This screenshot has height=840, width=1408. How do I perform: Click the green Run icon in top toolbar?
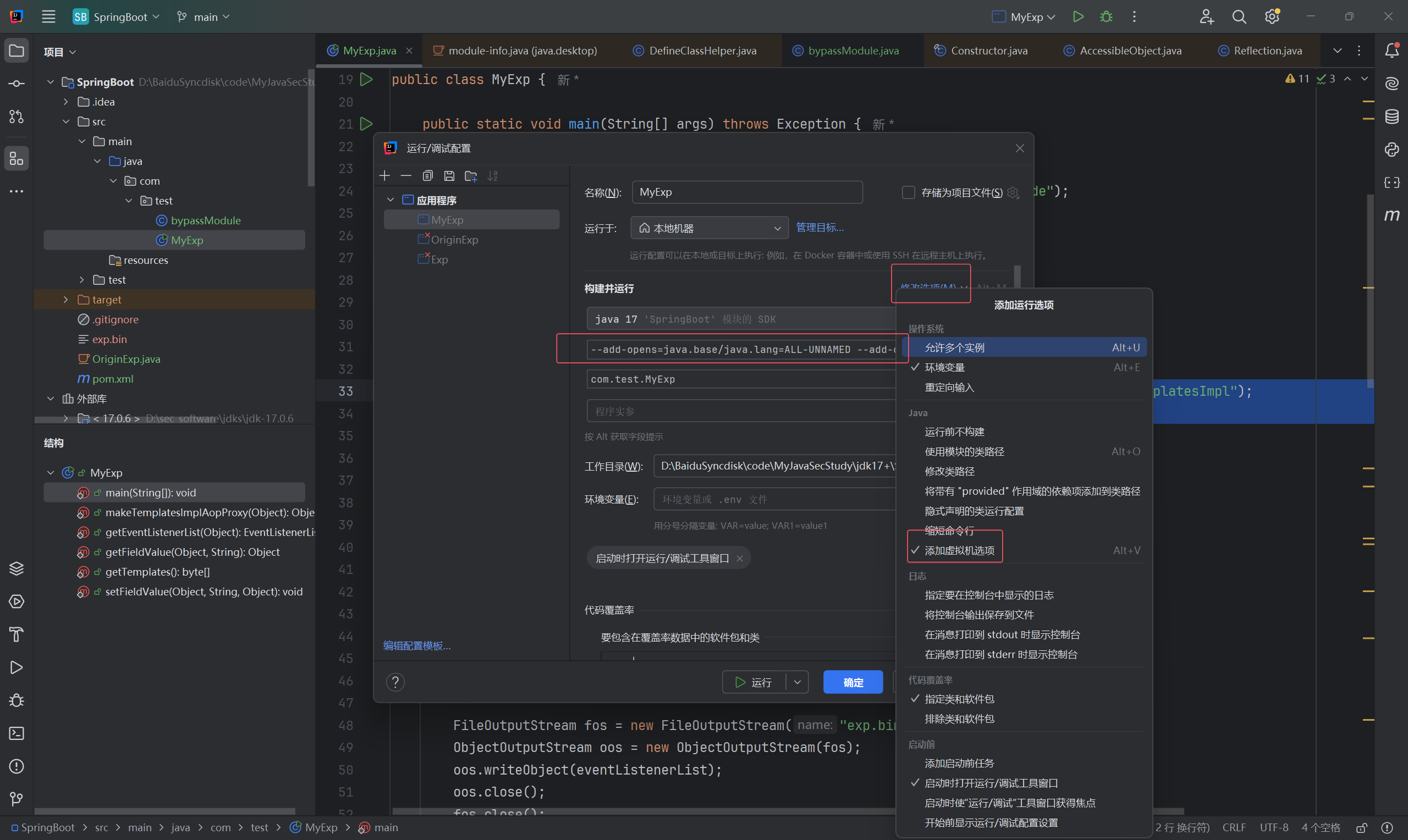(x=1078, y=17)
